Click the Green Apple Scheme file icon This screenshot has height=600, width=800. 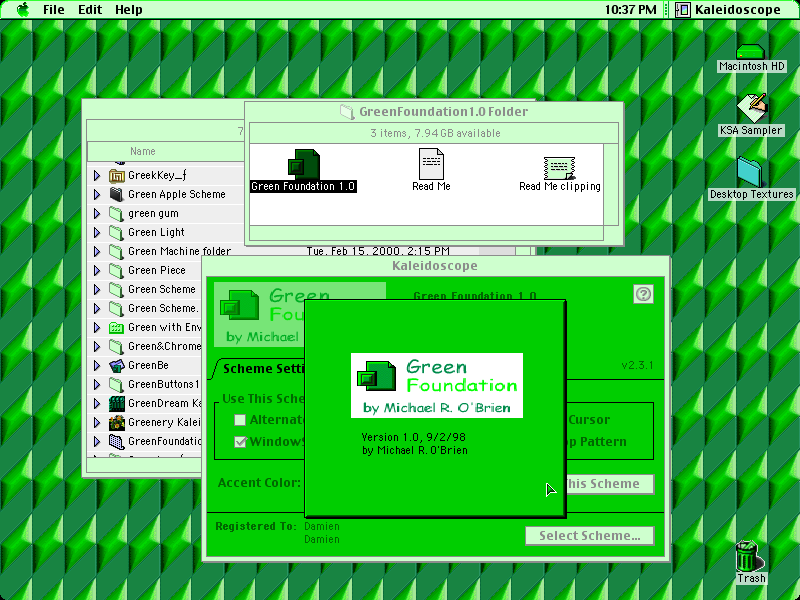click(x=117, y=194)
